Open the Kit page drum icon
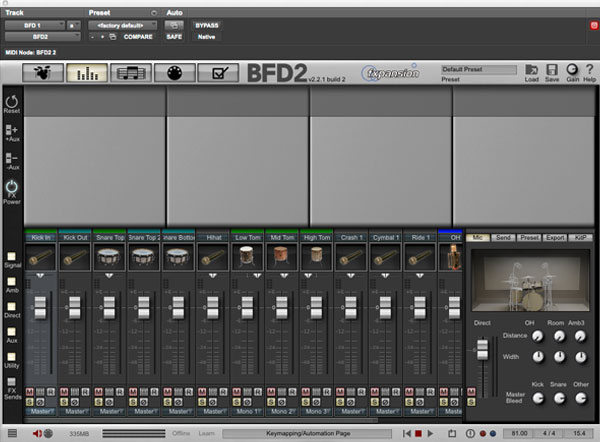This screenshot has height=442, width=600. click(x=43, y=73)
